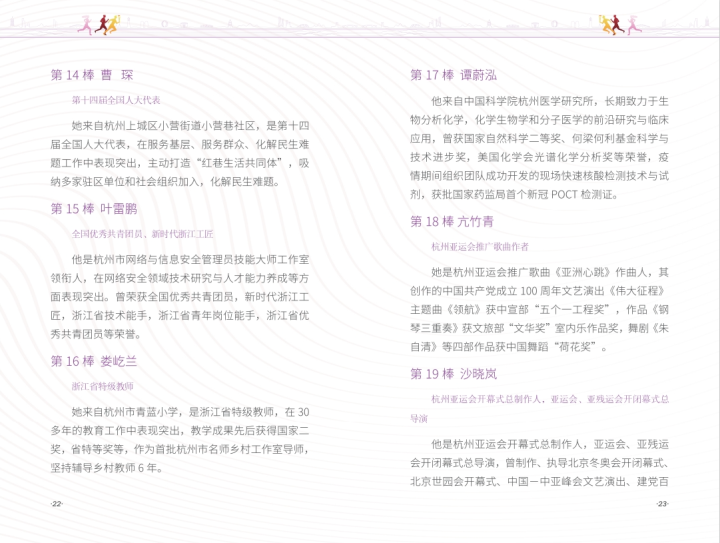The image size is (720, 543).
Task: Click the page number 23 at bottom right
Action: coord(662,504)
